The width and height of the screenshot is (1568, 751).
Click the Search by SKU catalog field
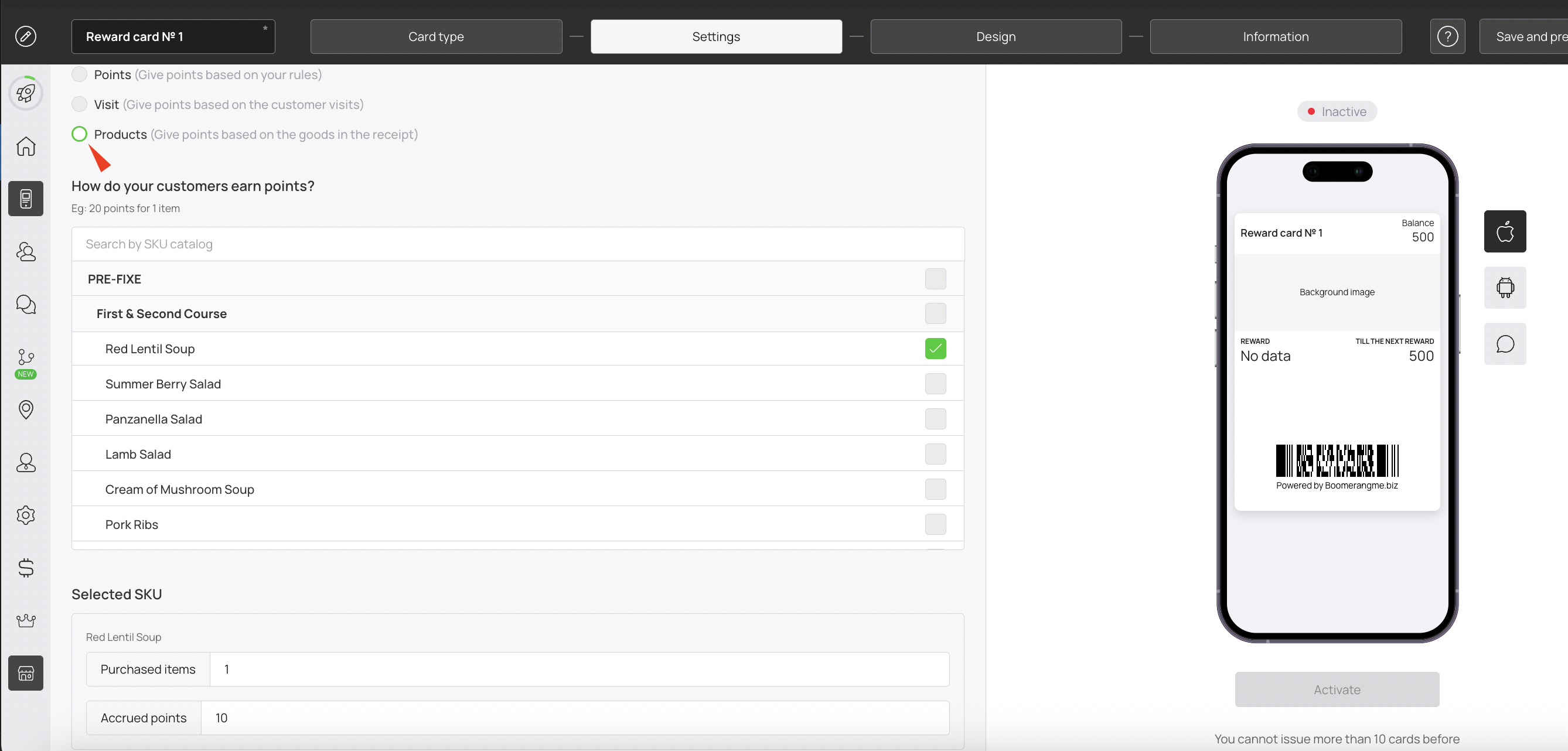click(517, 244)
